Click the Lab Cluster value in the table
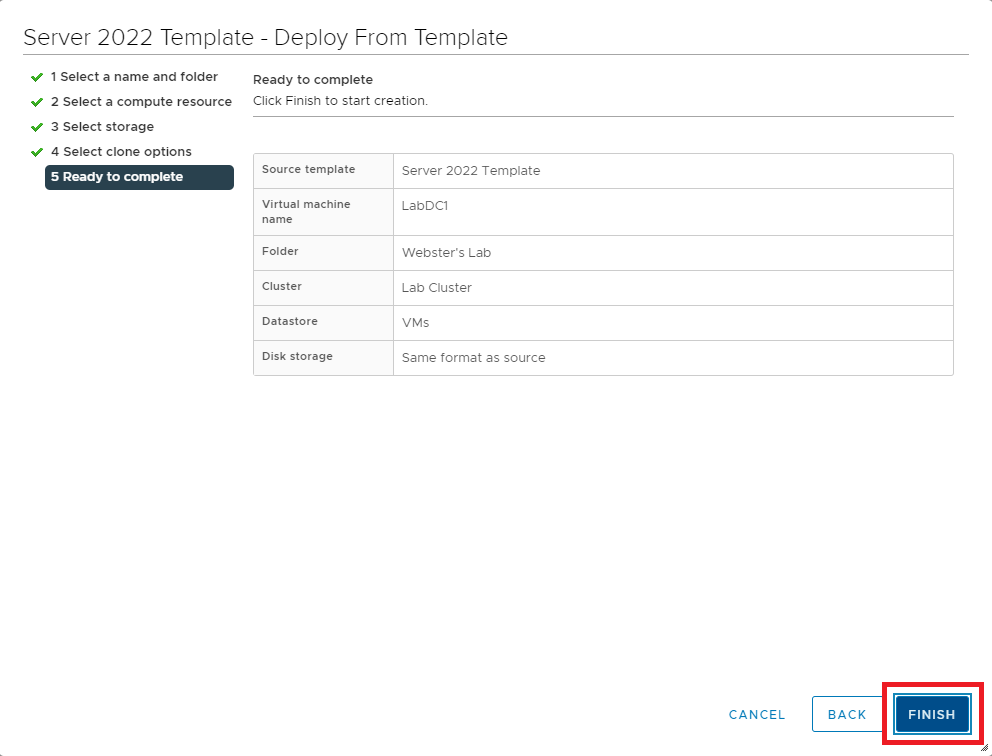This screenshot has width=992, height=756. (436, 288)
